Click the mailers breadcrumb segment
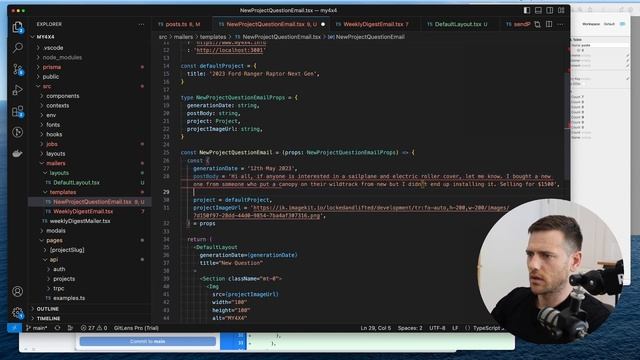Viewport: 640px width, 360px height. click(x=183, y=37)
